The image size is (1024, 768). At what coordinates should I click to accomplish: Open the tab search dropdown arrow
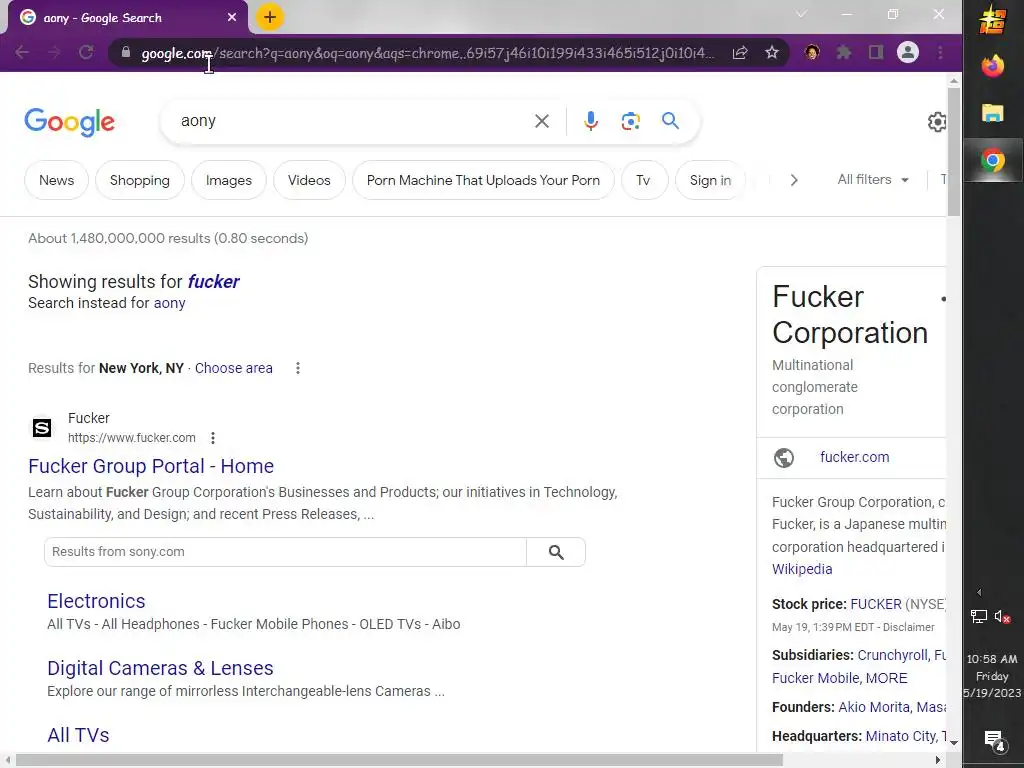pyautogui.click(x=801, y=14)
